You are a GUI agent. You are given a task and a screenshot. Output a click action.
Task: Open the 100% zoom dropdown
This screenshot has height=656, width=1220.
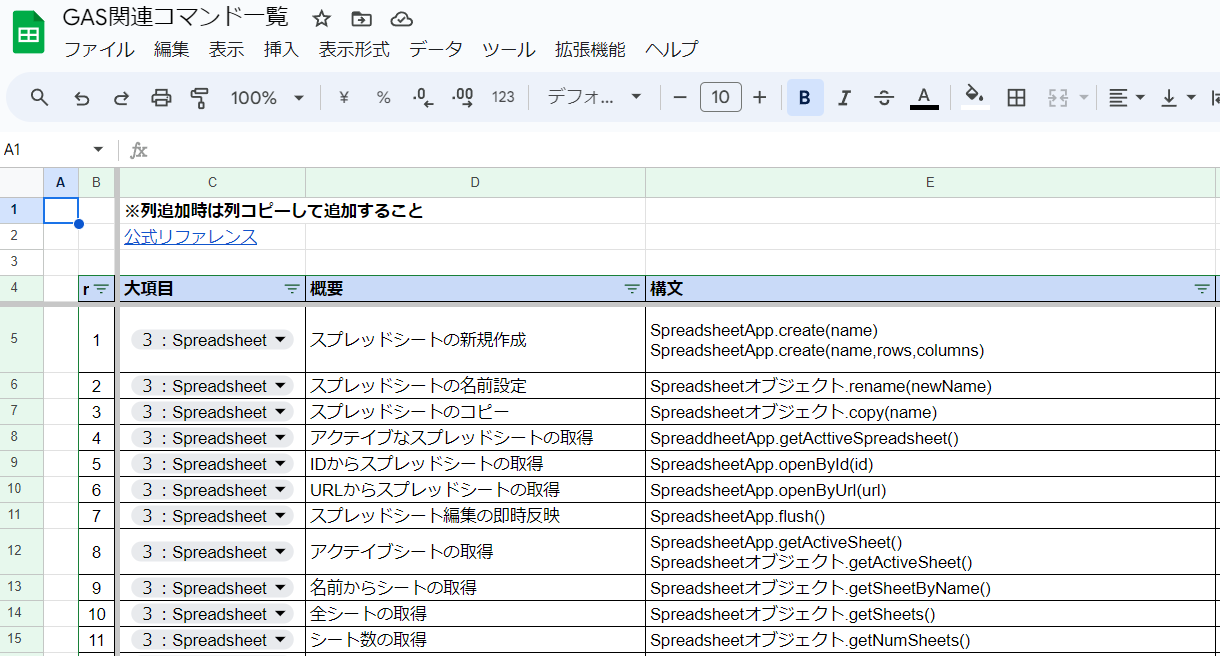click(267, 97)
